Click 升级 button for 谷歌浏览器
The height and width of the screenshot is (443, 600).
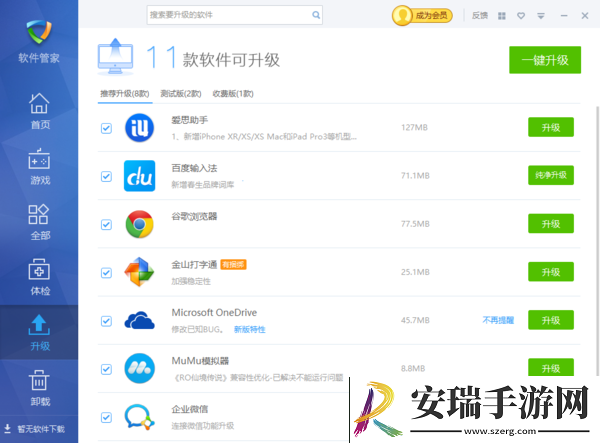551,223
